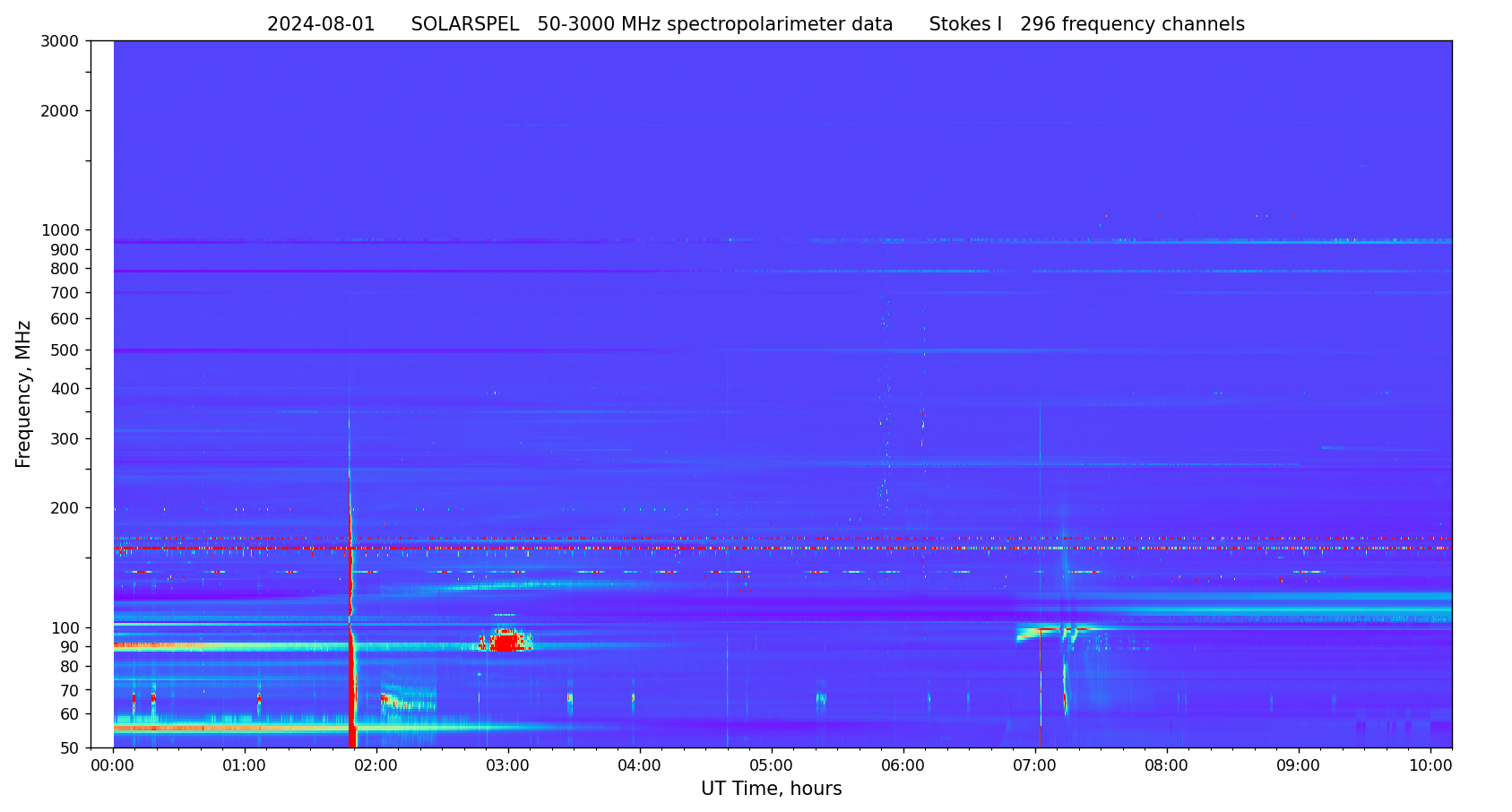Click "Stokes I" in the plot title
The width and height of the screenshot is (1512, 812).
coord(965,25)
